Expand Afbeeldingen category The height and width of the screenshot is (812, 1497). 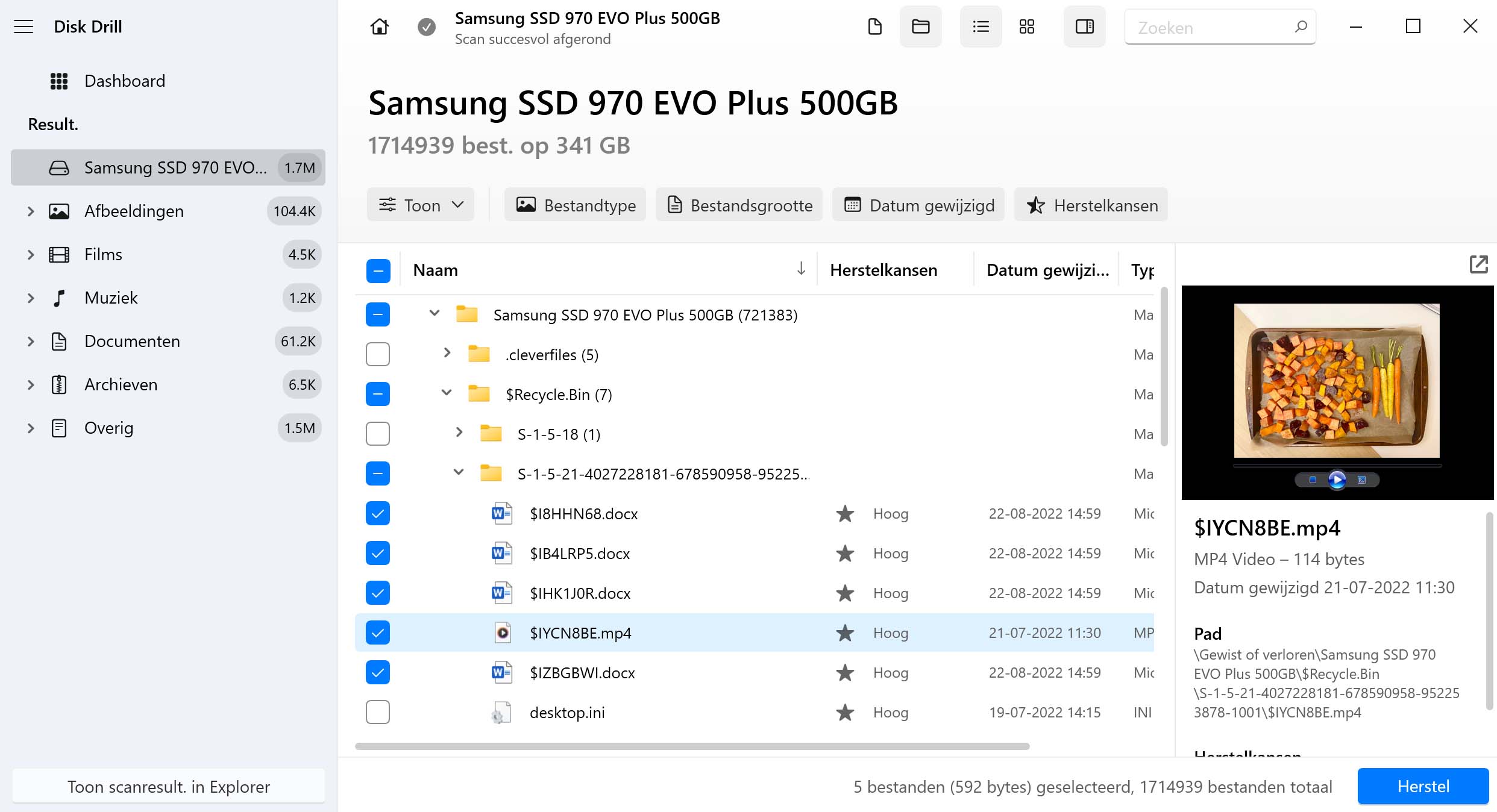(31, 211)
